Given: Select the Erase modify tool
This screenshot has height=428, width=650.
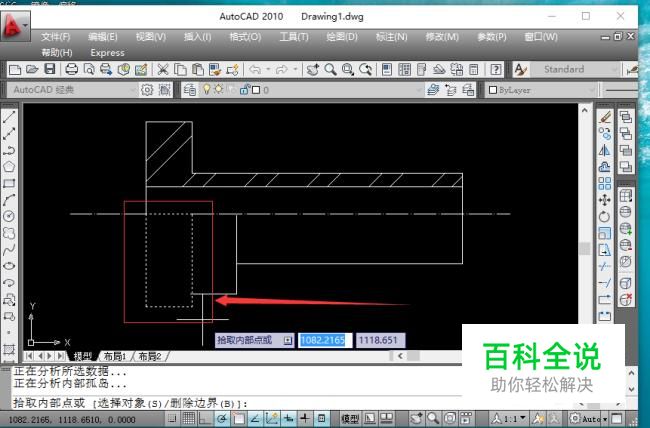Looking at the screenshot, I should (x=605, y=117).
